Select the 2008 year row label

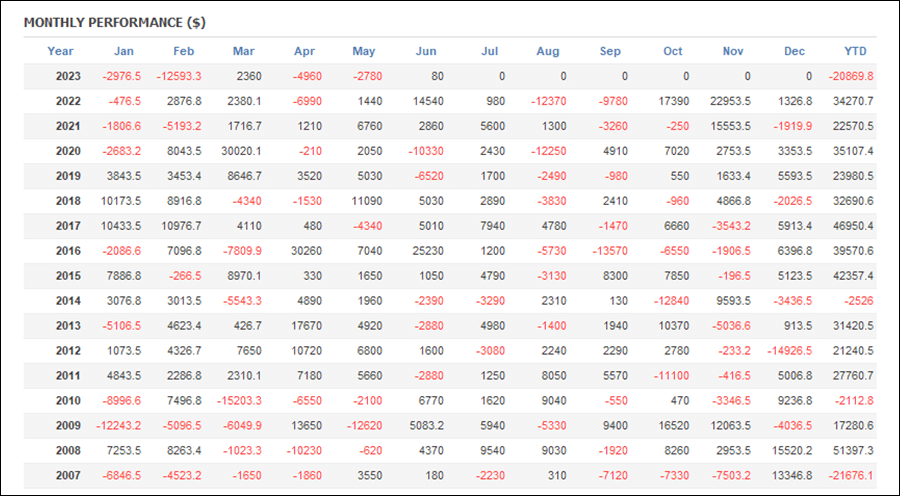coord(68,451)
